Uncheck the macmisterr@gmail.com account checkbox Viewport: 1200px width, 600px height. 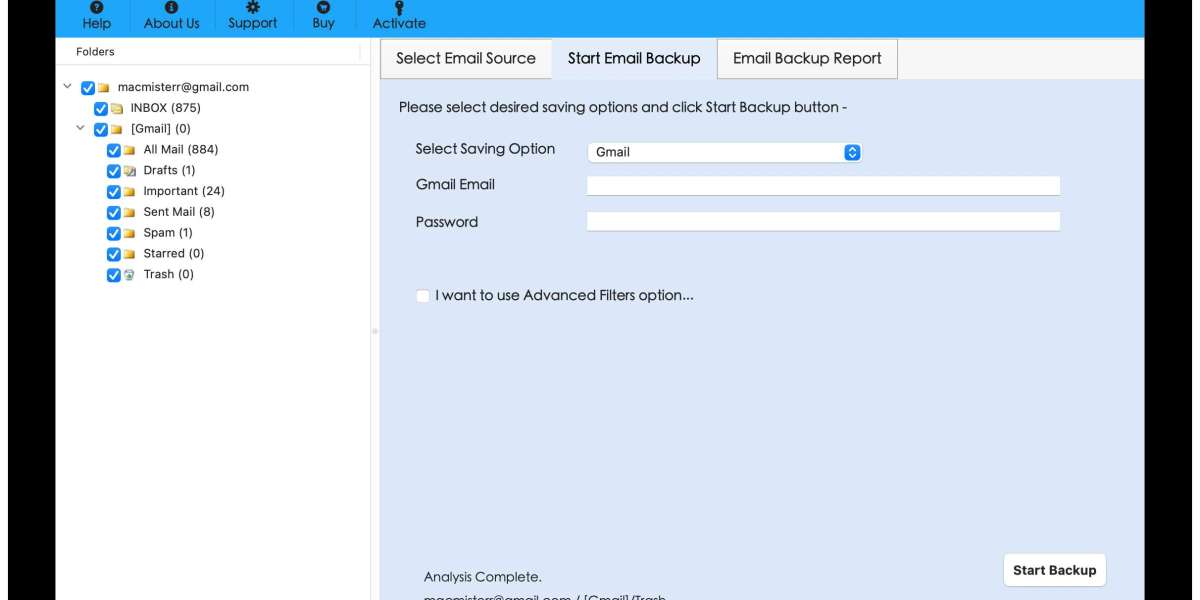(x=88, y=88)
